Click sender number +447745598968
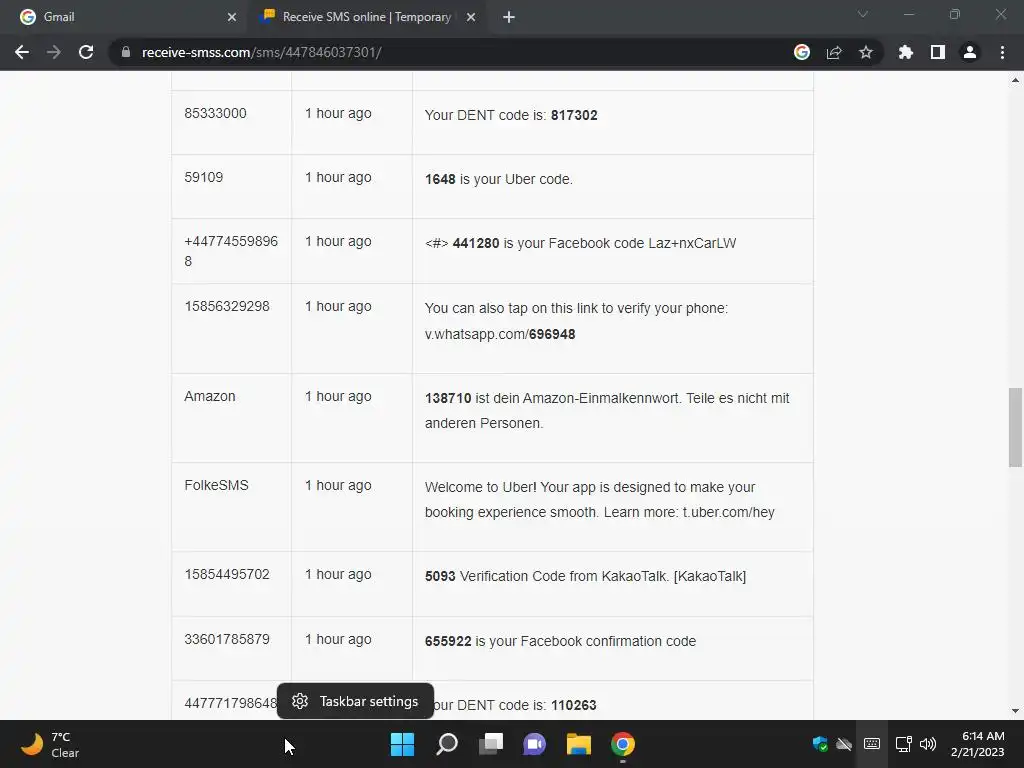Image resolution: width=1024 pixels, height=768 pixels. point(231,251)
